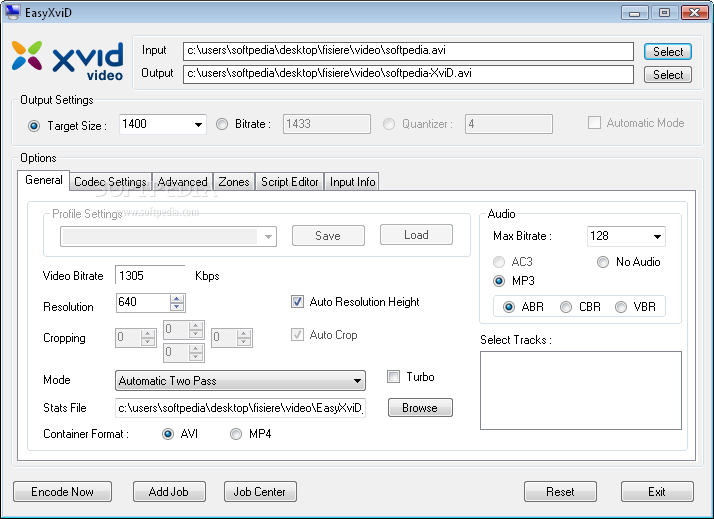Open the Input Info tab
Viewport: 714px width, 519px height.
pyautogui.click(x=352, y=182)
